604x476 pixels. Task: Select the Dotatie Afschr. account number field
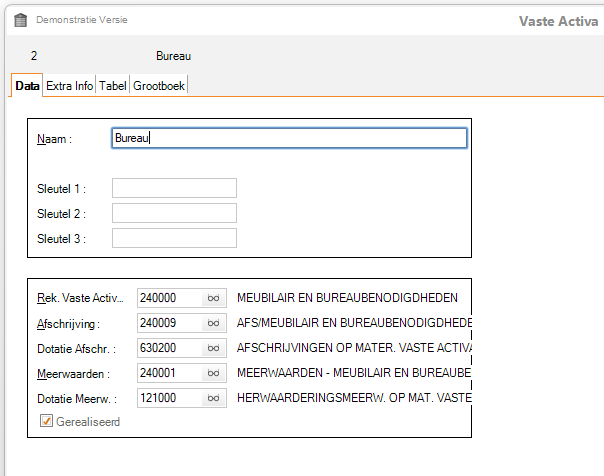(x=168, y=348)
